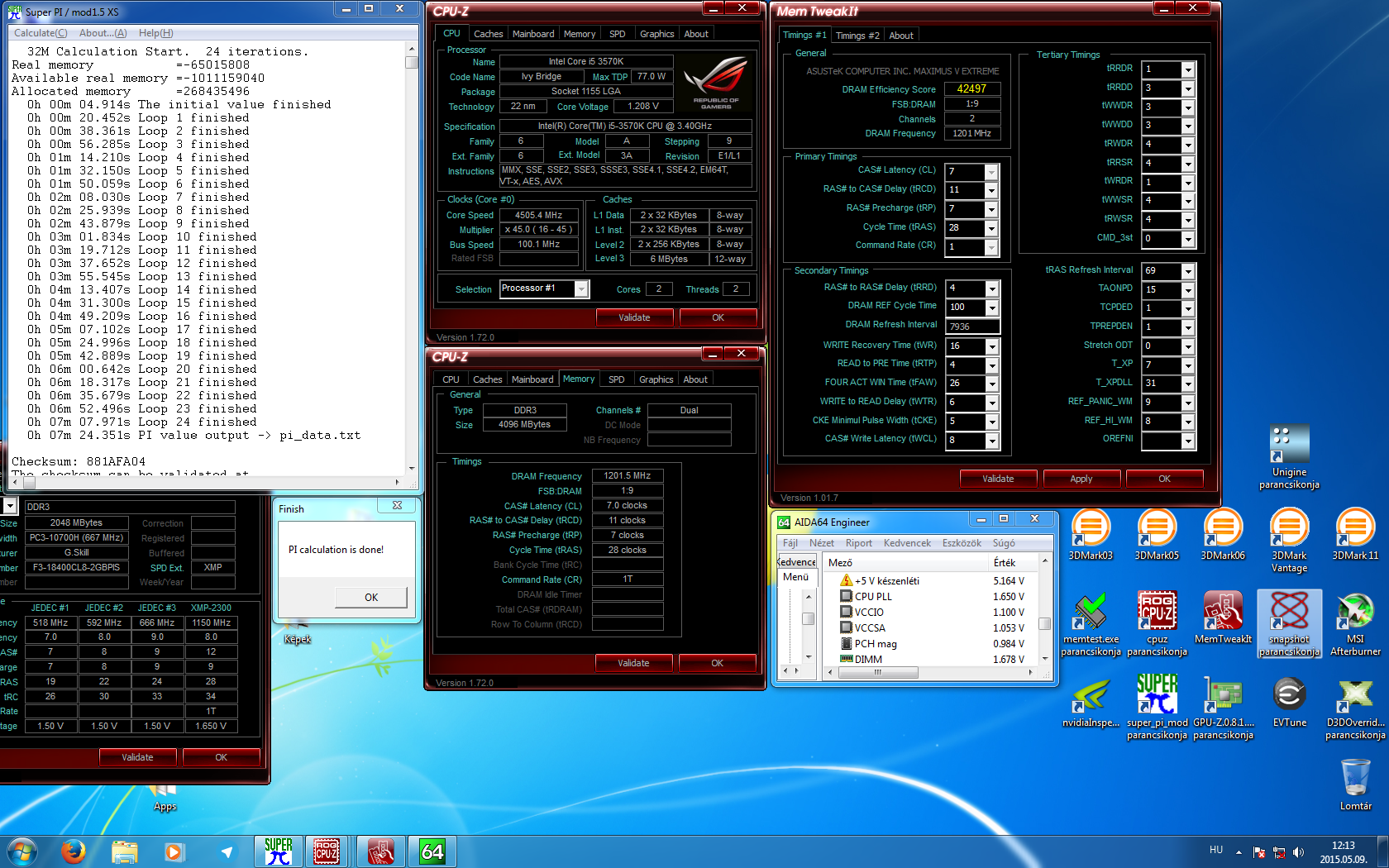This screenshot has width=1389, height=868.
Task: Expand the RAS# Precharge (tRP) dropdown
Action: 991,209
